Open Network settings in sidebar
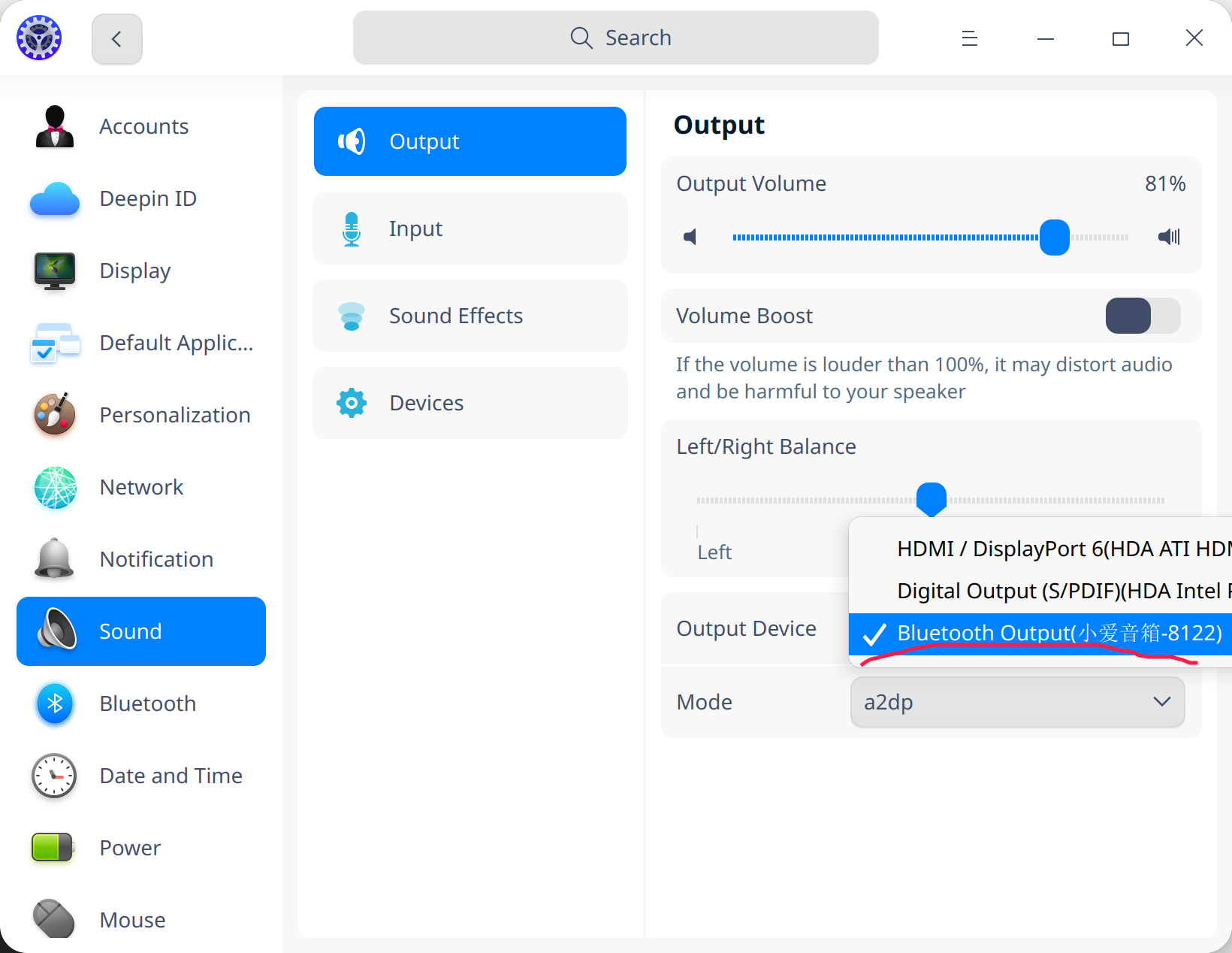 pyautogui.click(x=141, y=487)
